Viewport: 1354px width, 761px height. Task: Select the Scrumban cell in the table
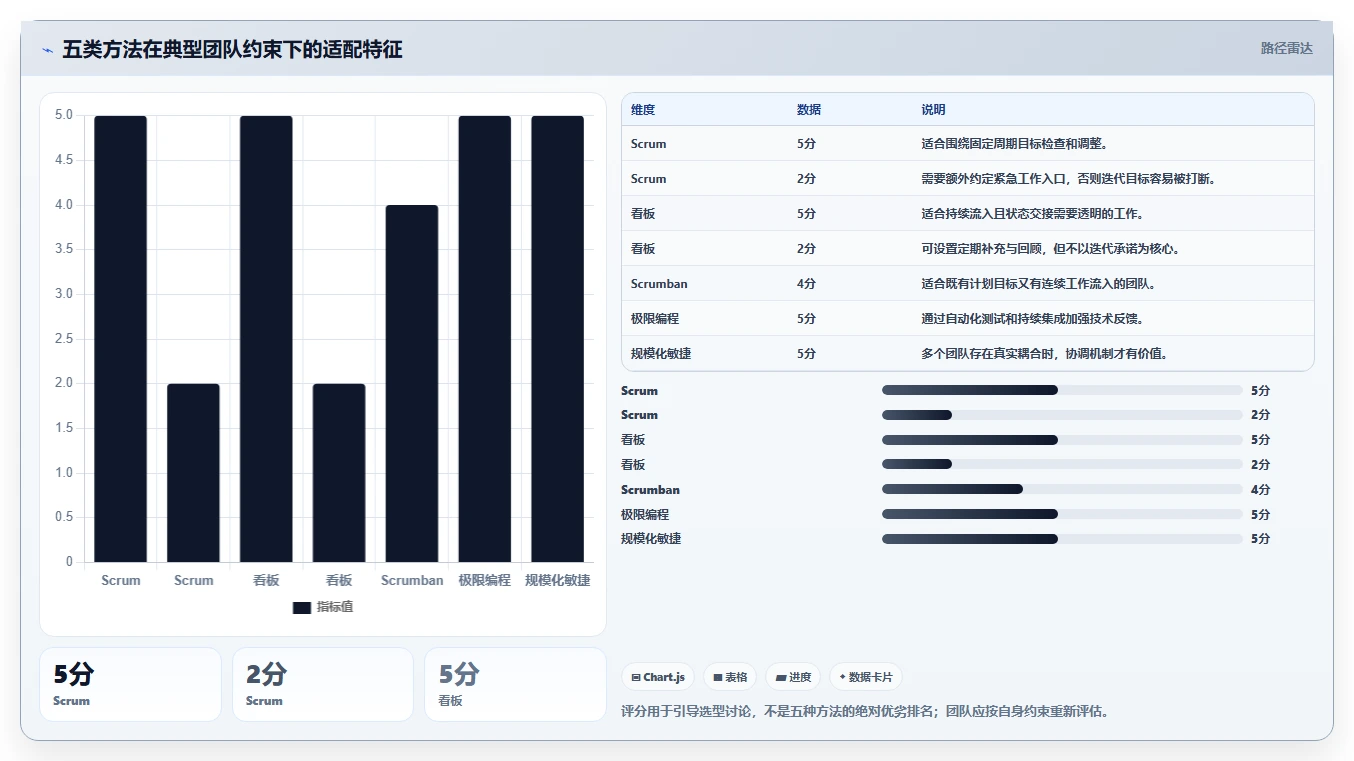[x=659, y=284]
